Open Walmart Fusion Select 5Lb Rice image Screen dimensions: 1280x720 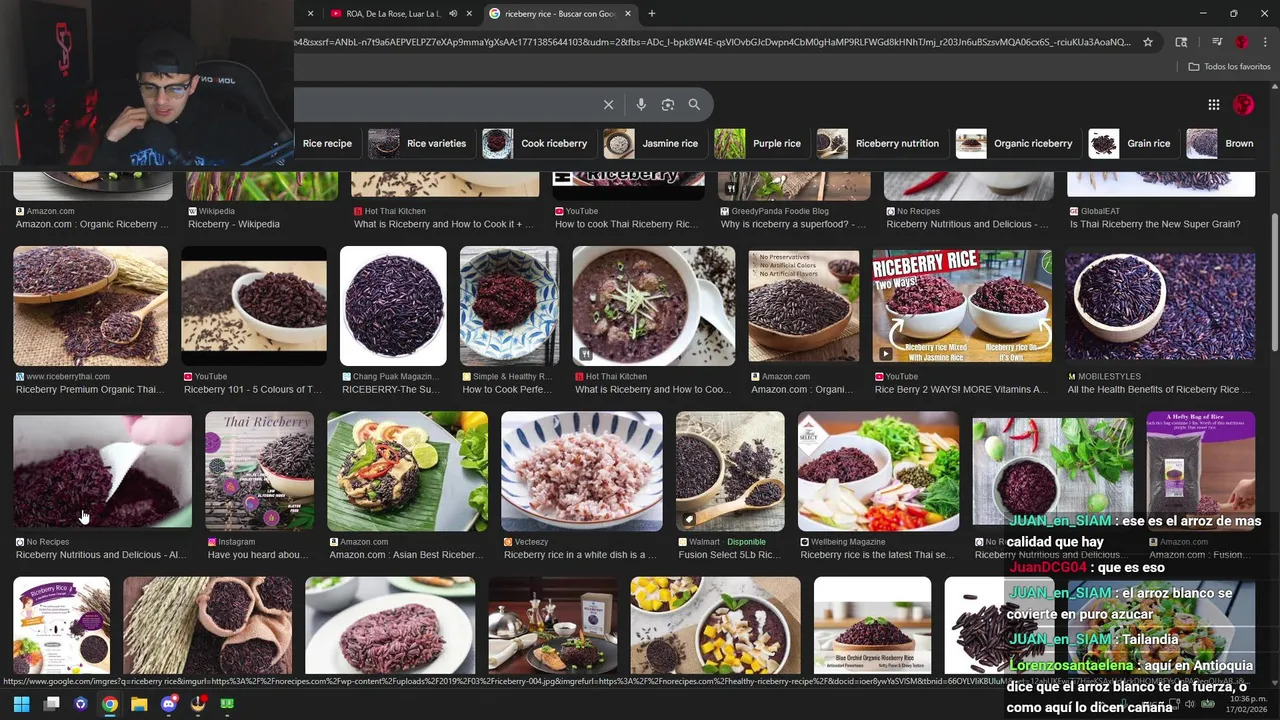pyautogui.click(x=730, y=471)
